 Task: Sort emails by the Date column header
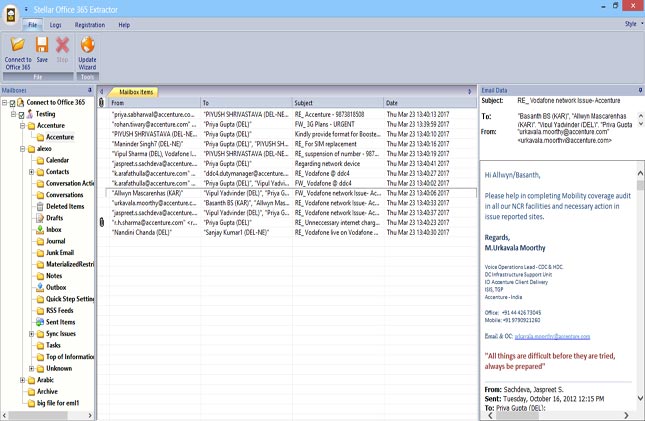430,103
